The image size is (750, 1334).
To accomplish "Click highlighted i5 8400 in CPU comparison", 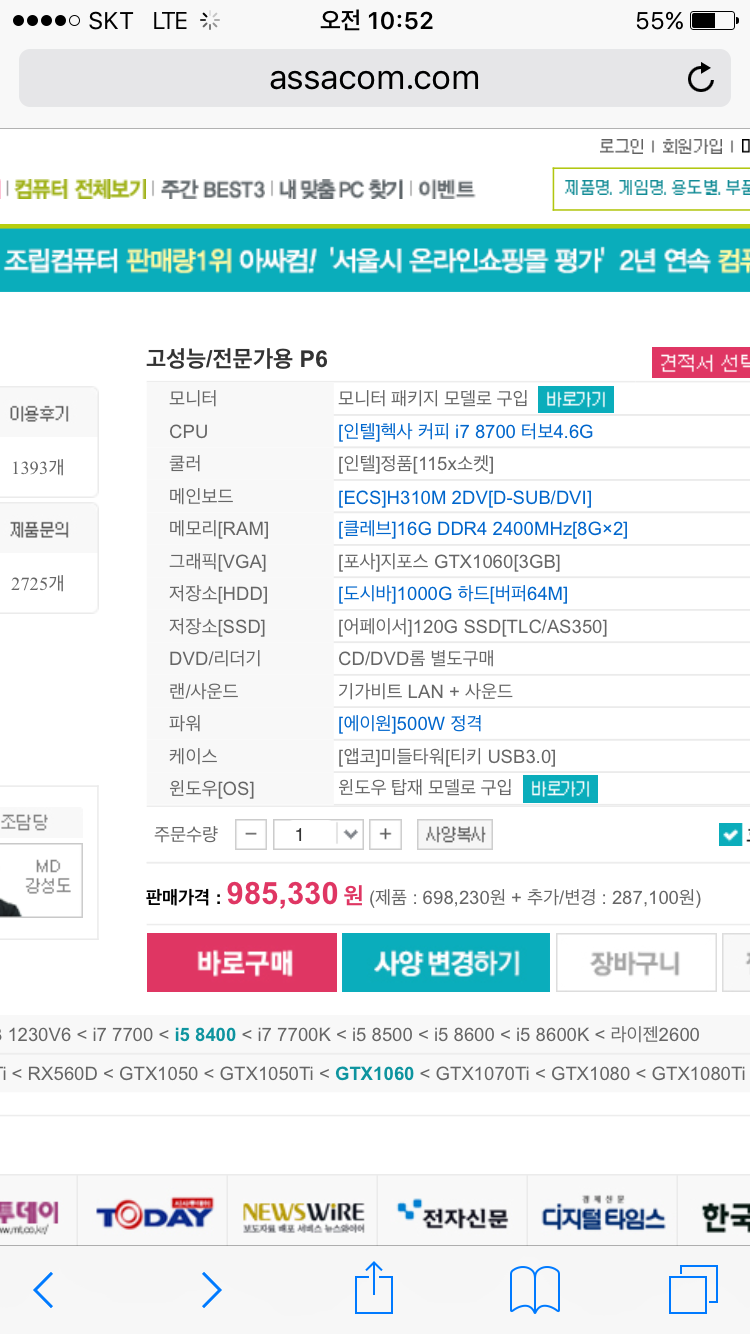I will pyautogui.click(x=205, y=1034).
